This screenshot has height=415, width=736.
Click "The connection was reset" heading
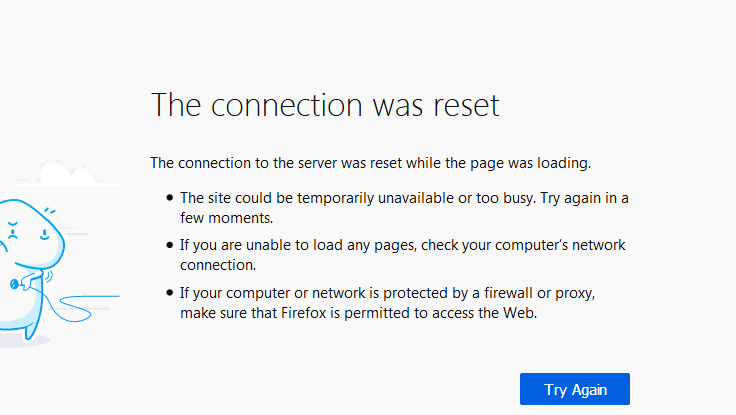pos(324,105)
